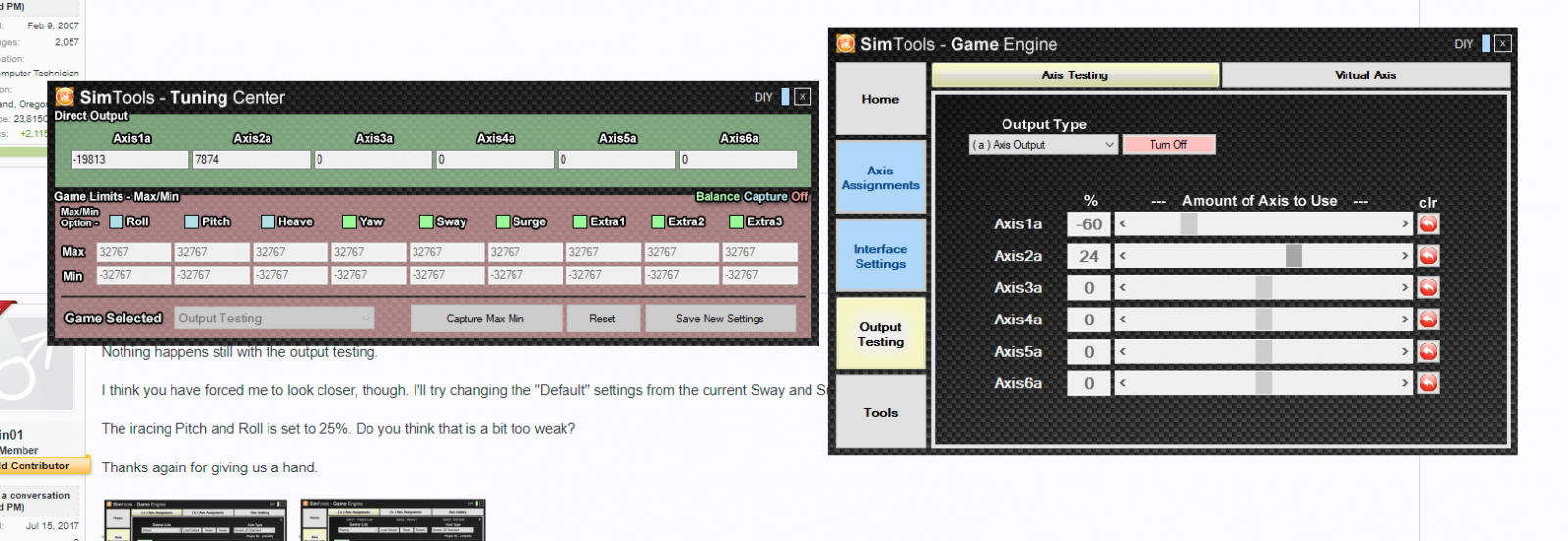
Task: Click right arrow of Axis3a slider
Action: 1405,287
